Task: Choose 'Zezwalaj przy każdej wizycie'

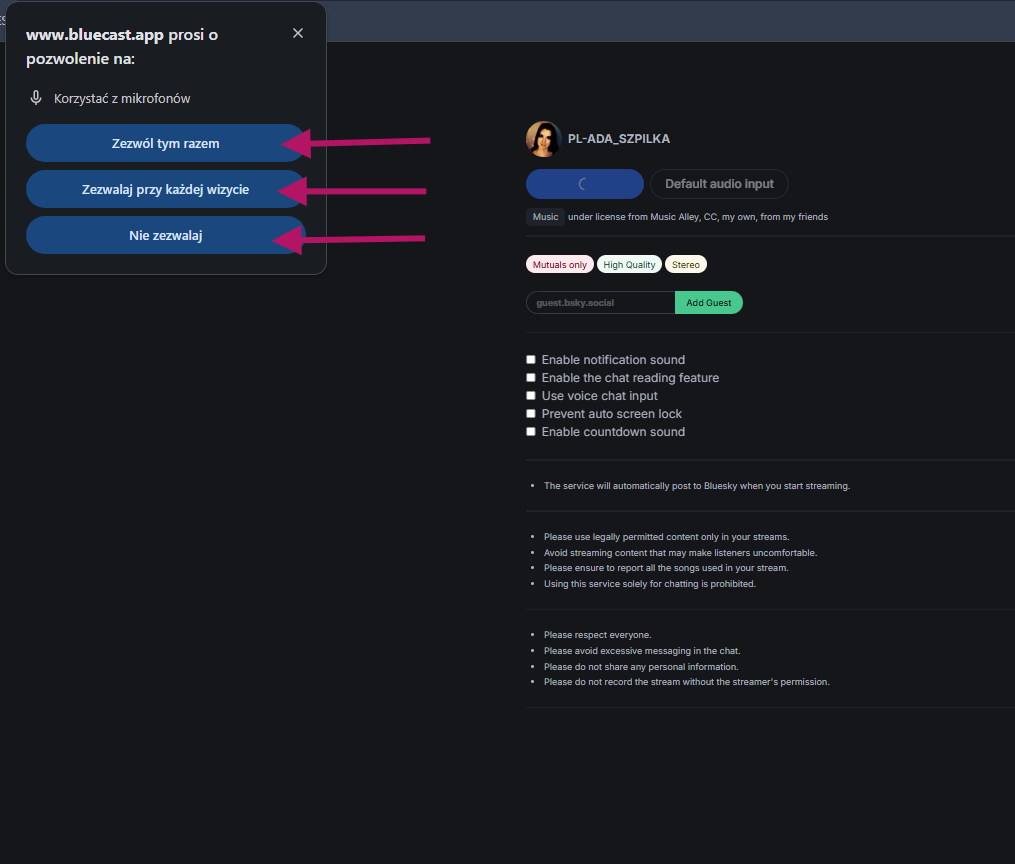Action: 165,189
